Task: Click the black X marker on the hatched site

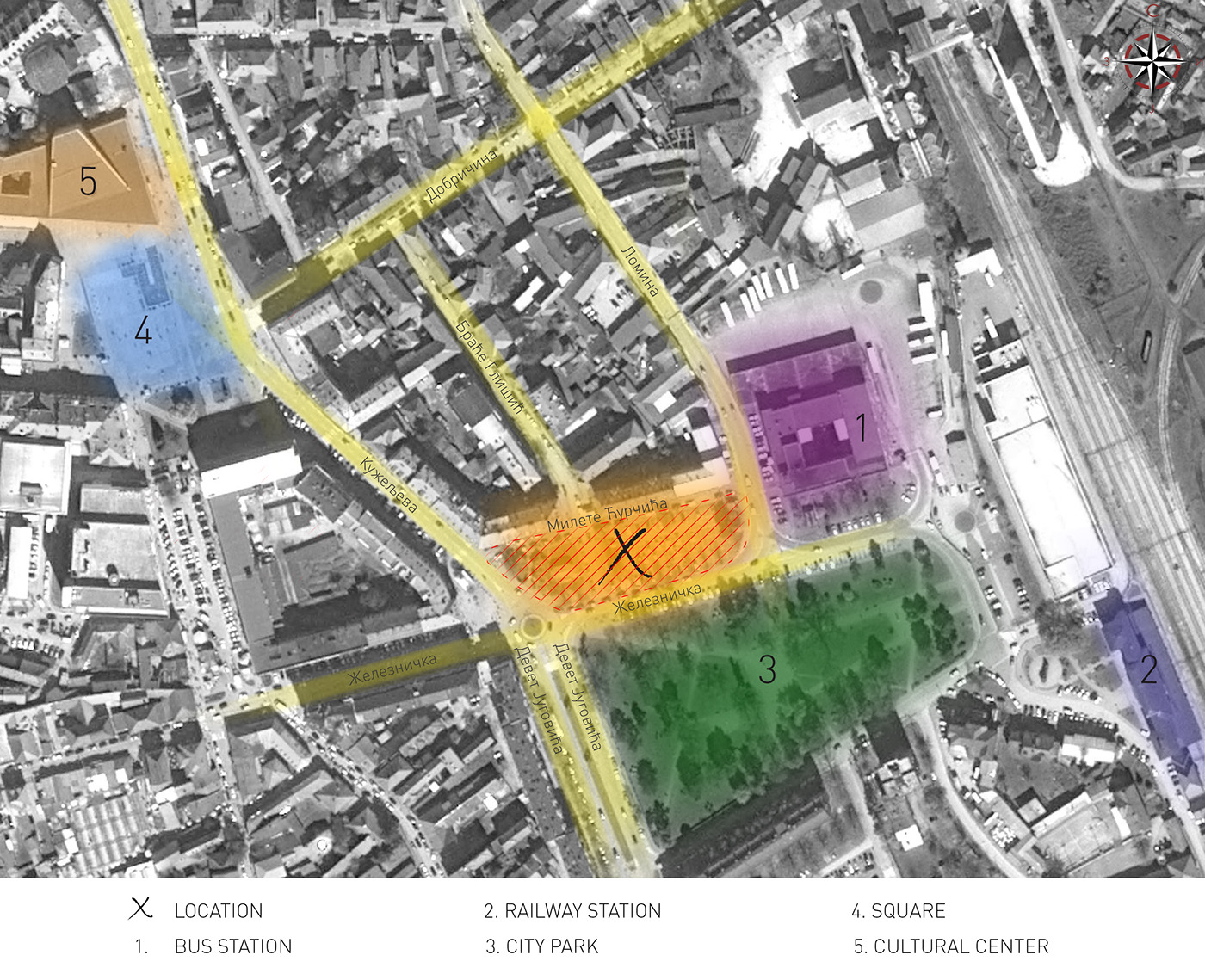Action: pos(627,553)
